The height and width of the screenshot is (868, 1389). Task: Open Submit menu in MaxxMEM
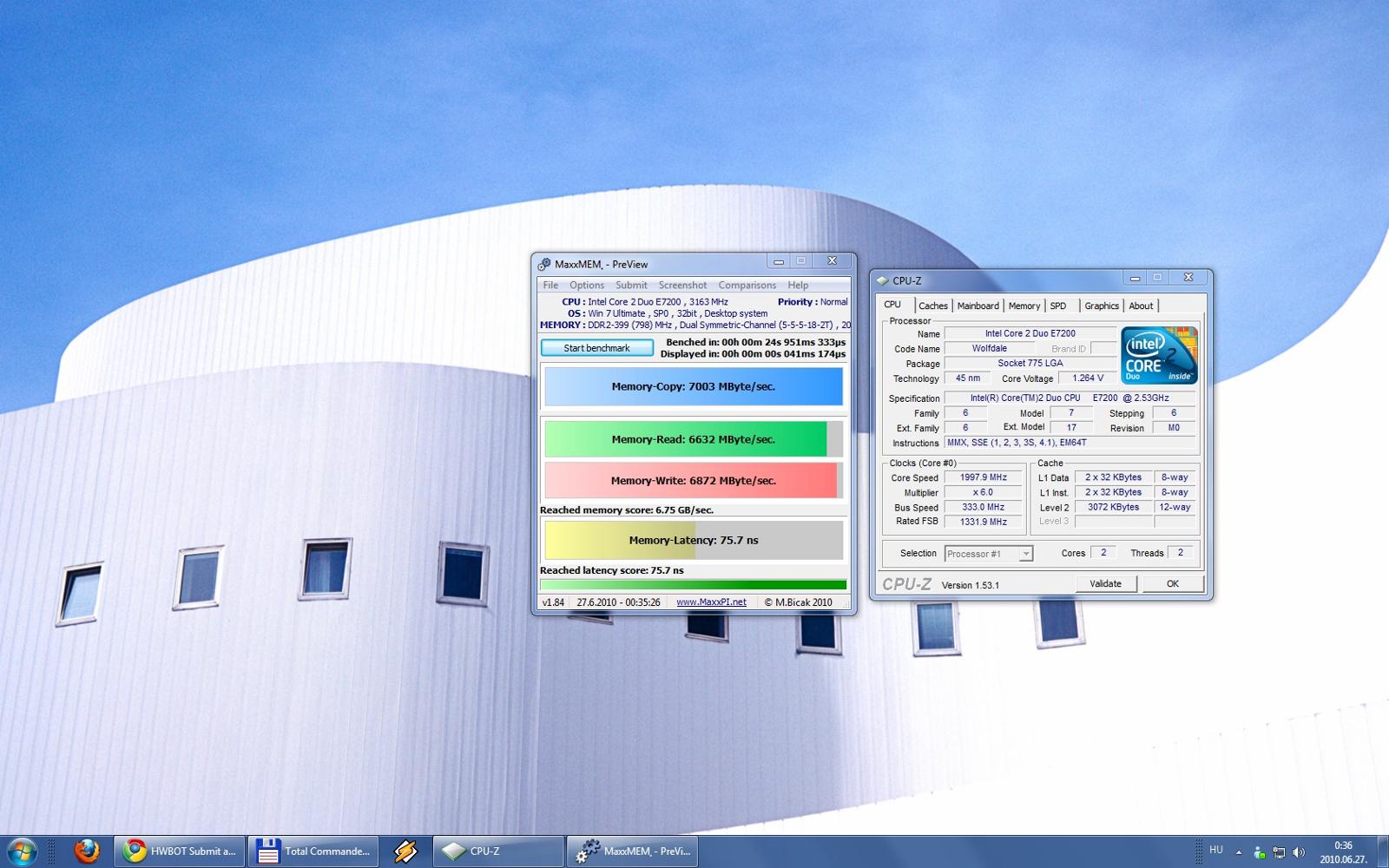pos(631,285)
